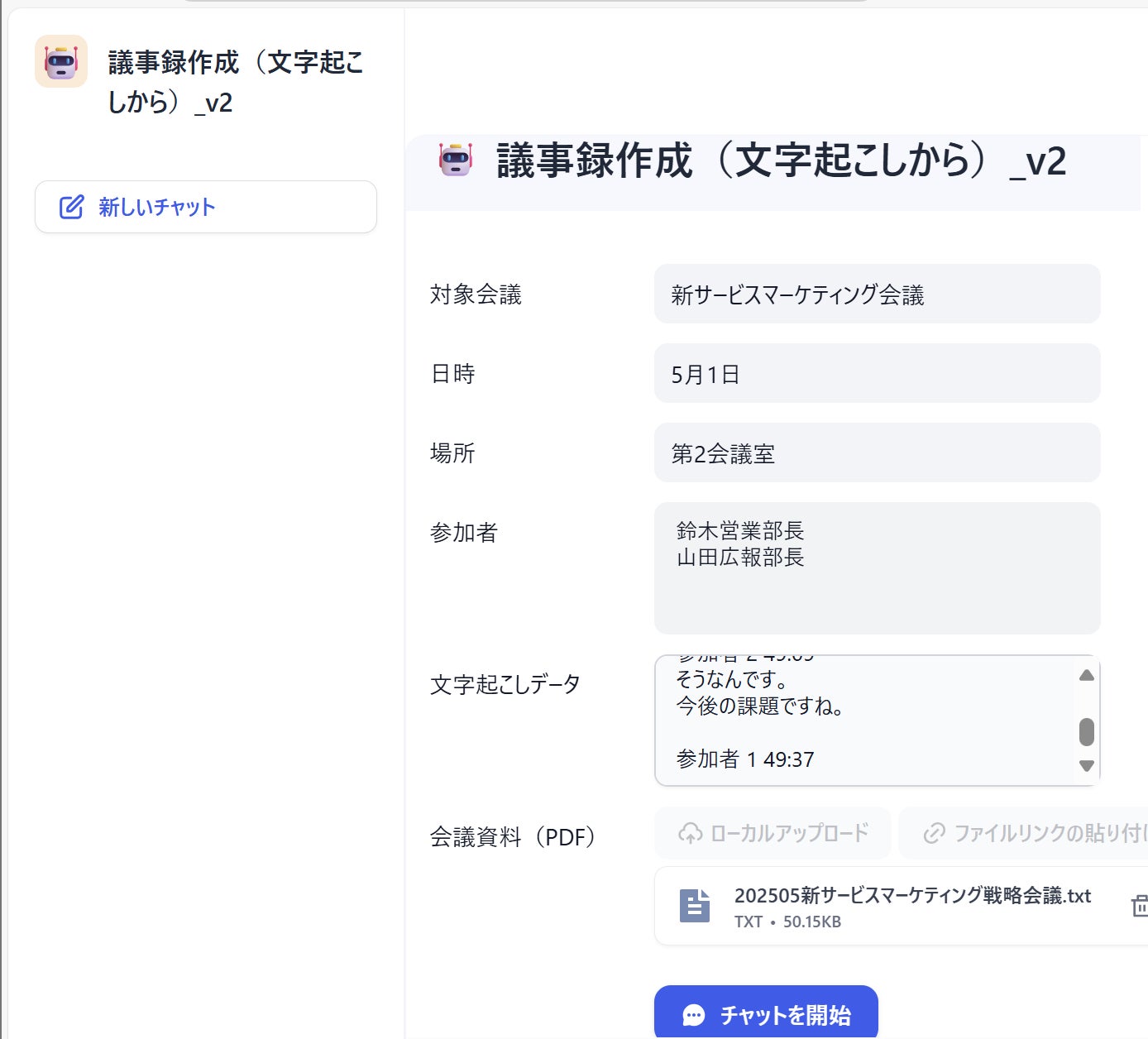
Task: Delete uploaded file with trash icon
Action: (x=1139, y=906)
